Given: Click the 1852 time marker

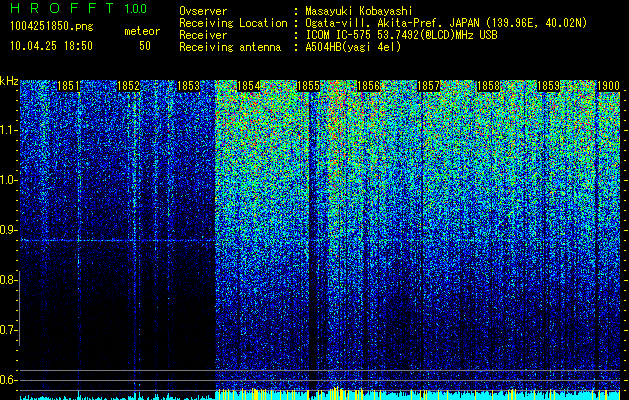Looking at the screenshot, I should click(128, 86).
